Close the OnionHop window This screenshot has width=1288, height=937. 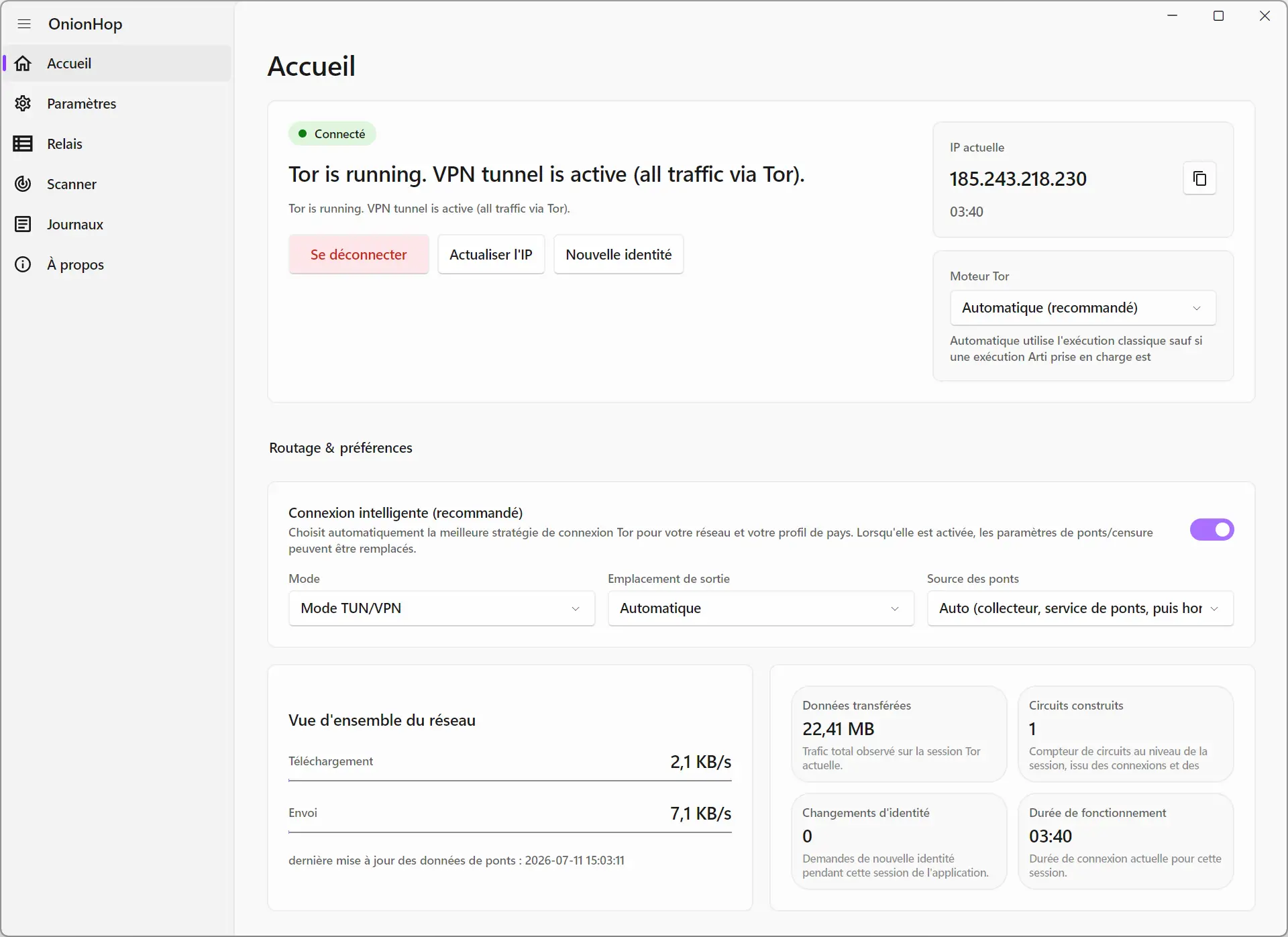coord(1265,16)
